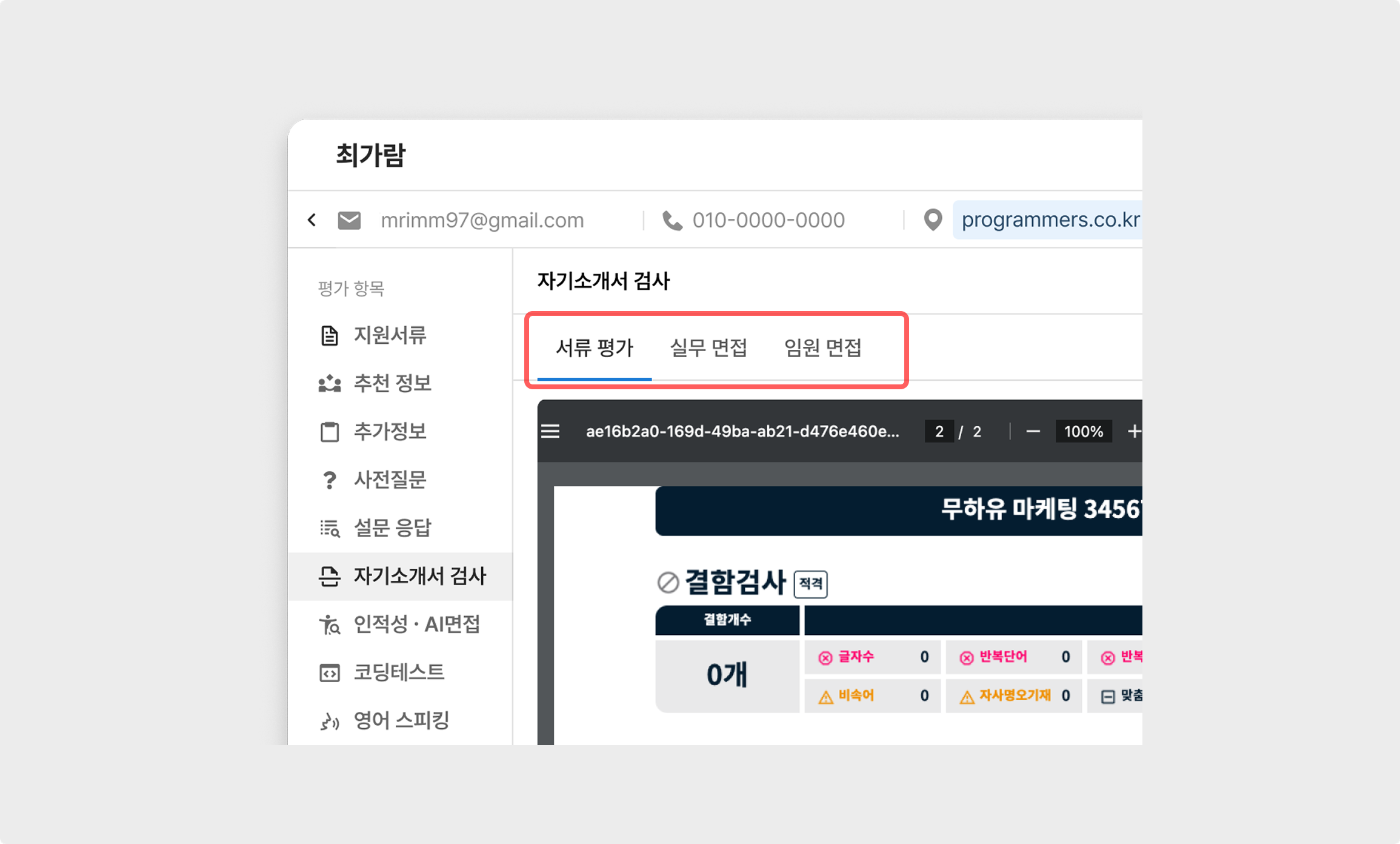Open the 지원서류 documents section
This screenshot has height=844, width=1400.
[x=390, y=335]
